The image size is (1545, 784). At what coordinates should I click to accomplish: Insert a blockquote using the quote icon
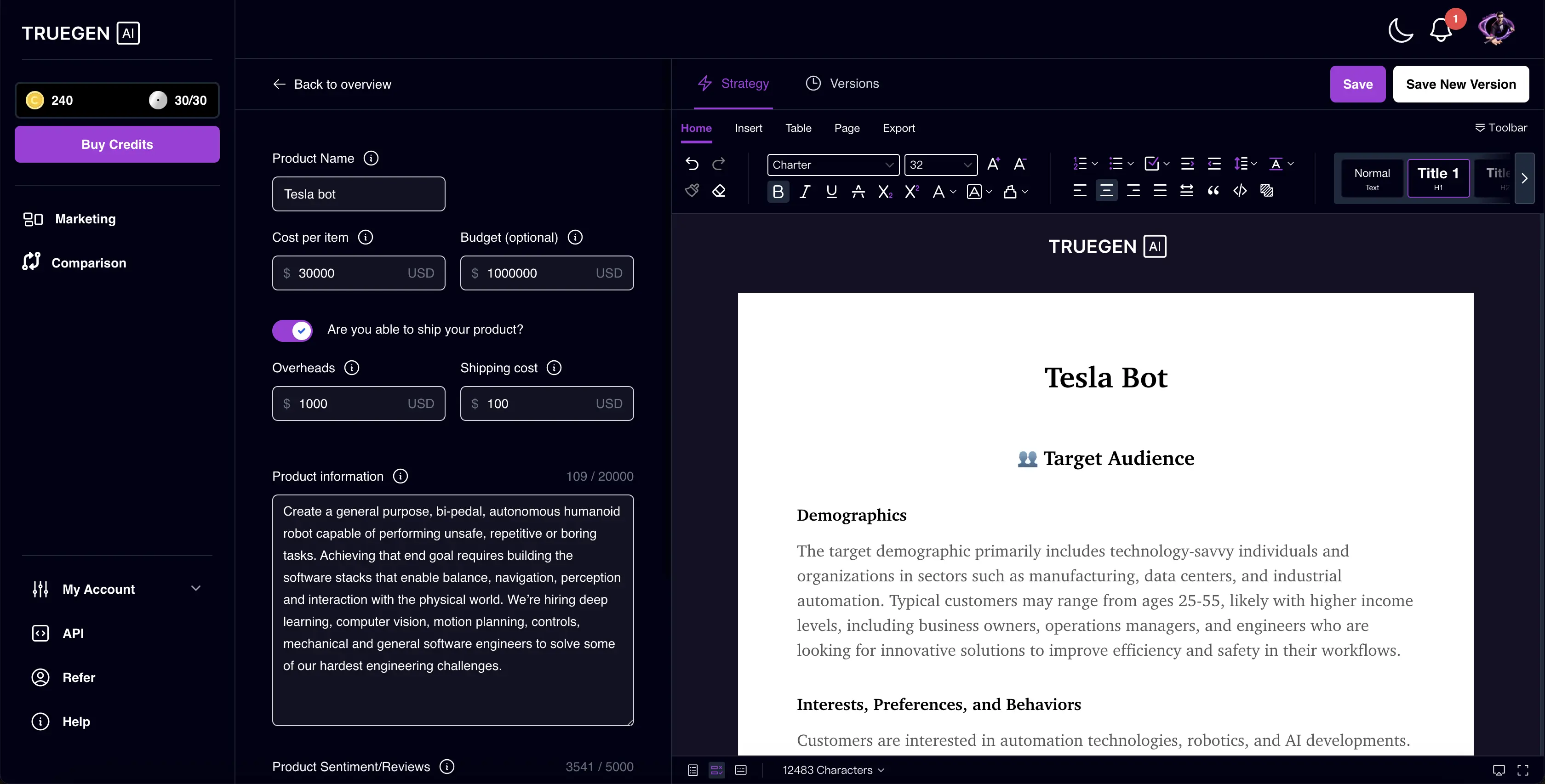coord(1213,191)
